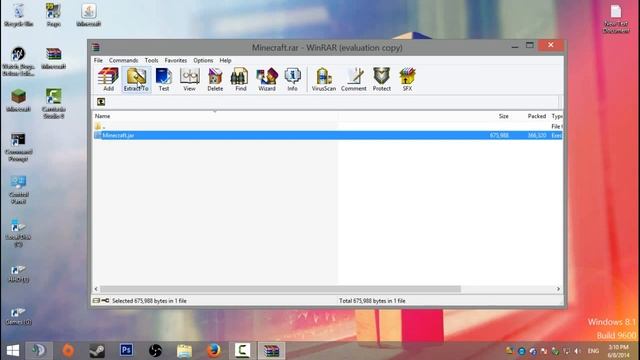This screenshot has height=360, width=640.
Task: Click the View file icon
Action: point(189,79)
